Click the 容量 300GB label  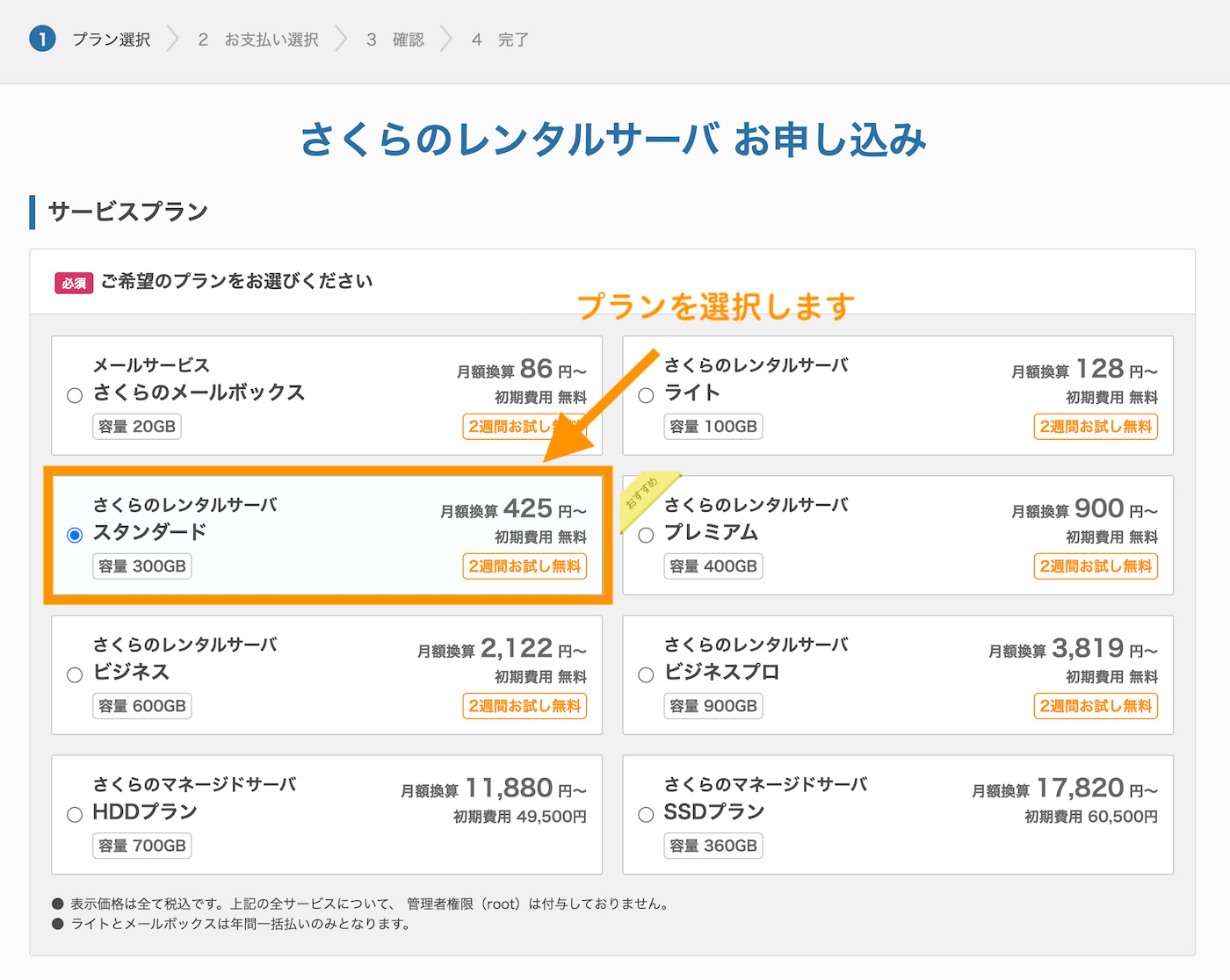[x=142, y=566]
